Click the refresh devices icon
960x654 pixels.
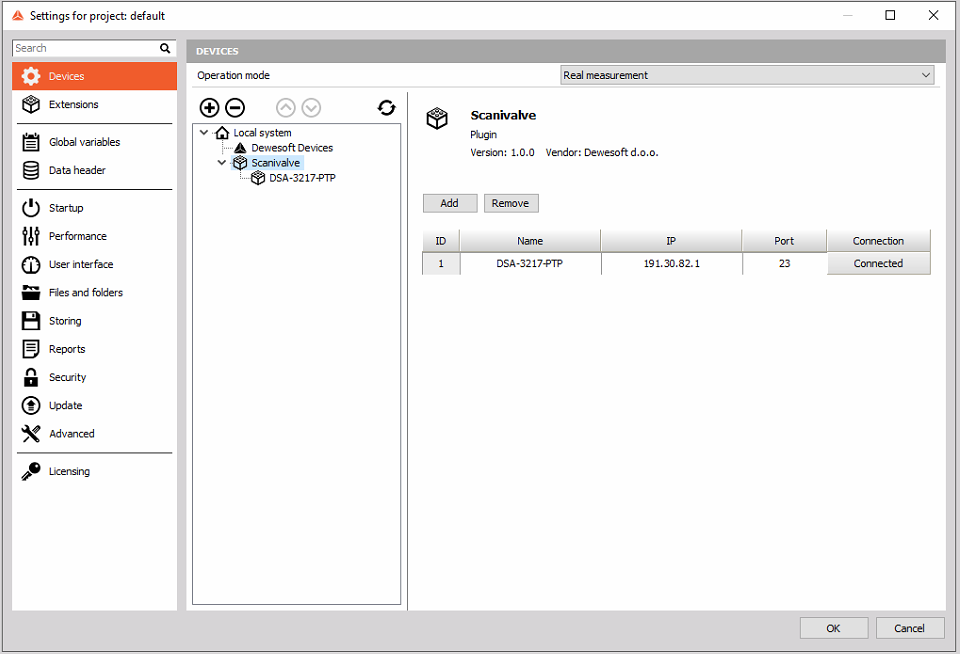pos(386,108)
